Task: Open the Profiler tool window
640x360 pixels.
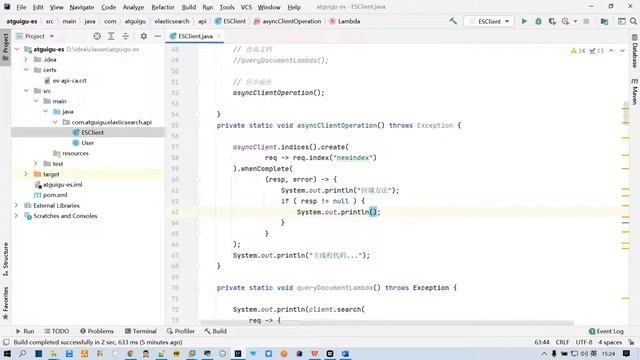Action: [x=180, y=331]
